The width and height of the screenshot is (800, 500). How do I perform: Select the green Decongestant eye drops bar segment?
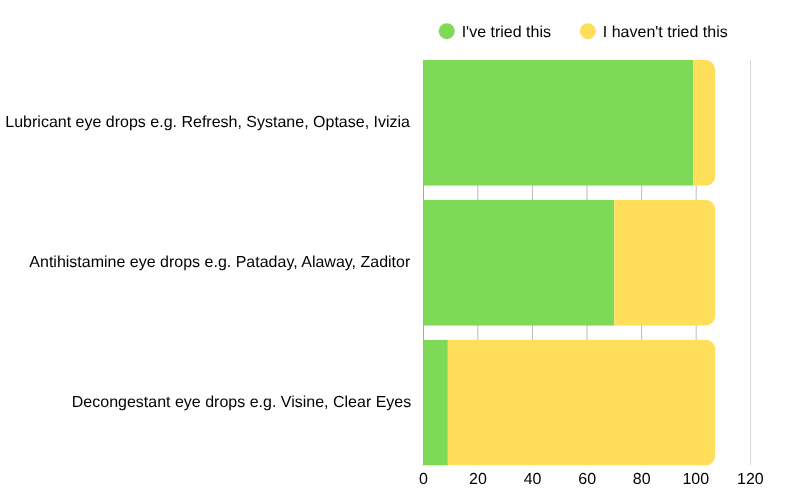point(435,402)
